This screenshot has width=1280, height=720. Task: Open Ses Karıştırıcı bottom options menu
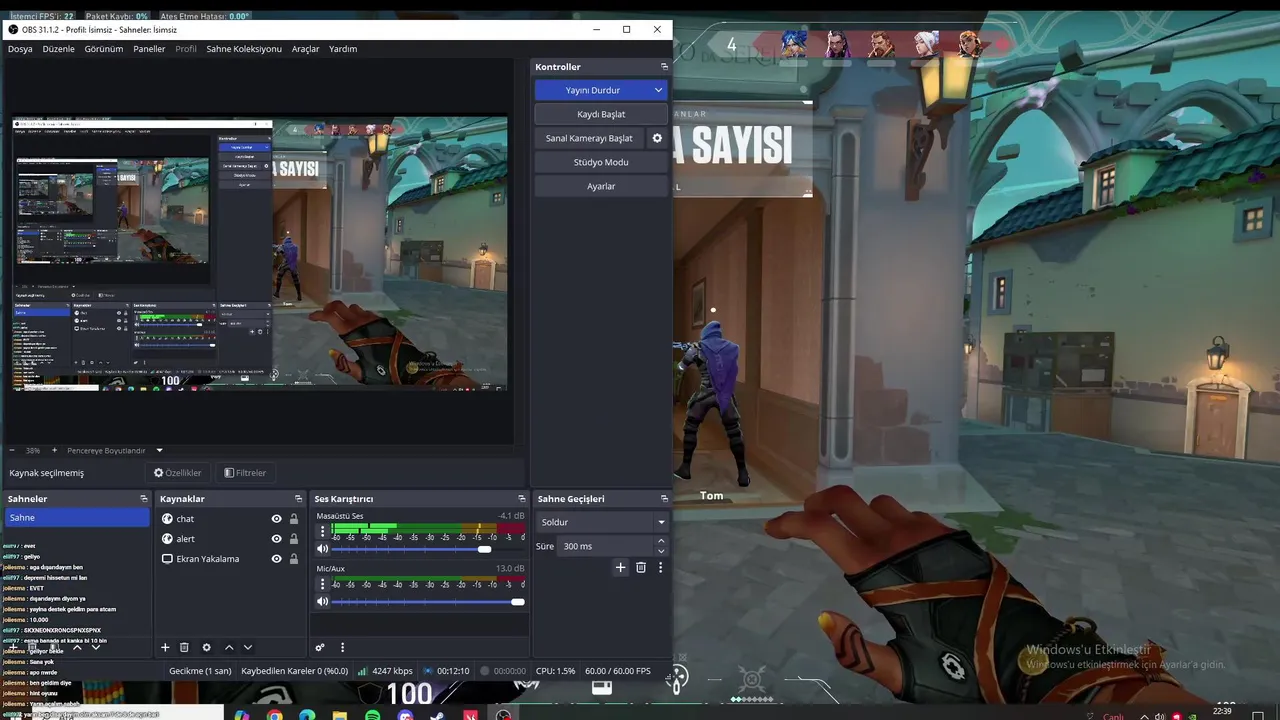point(342,648)
